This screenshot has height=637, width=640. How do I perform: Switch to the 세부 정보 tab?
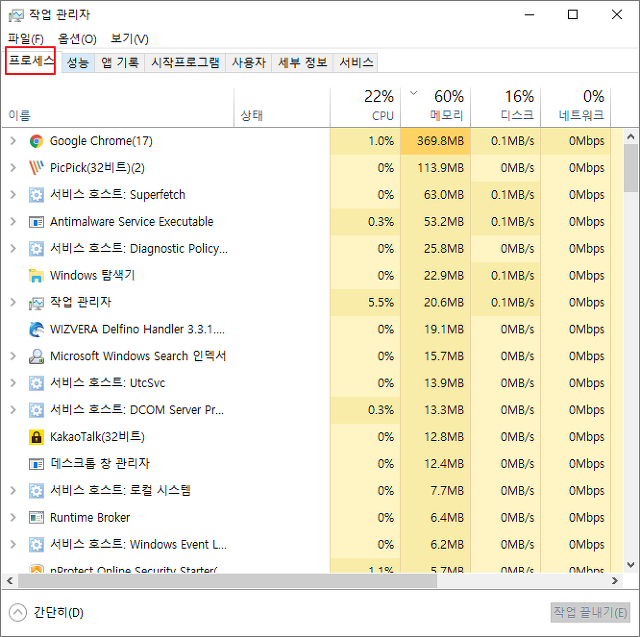coord(302,63)
